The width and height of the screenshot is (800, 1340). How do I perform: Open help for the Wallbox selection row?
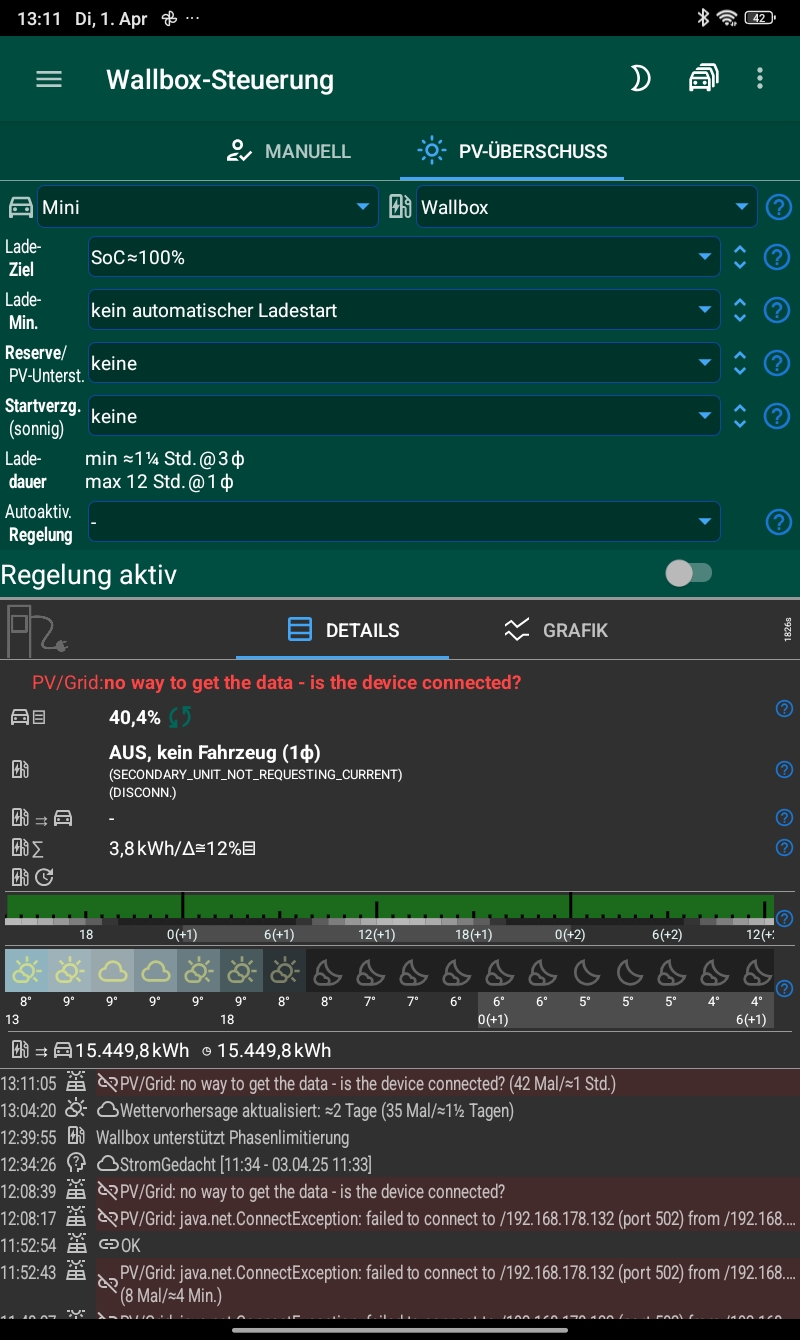point(778,207)
